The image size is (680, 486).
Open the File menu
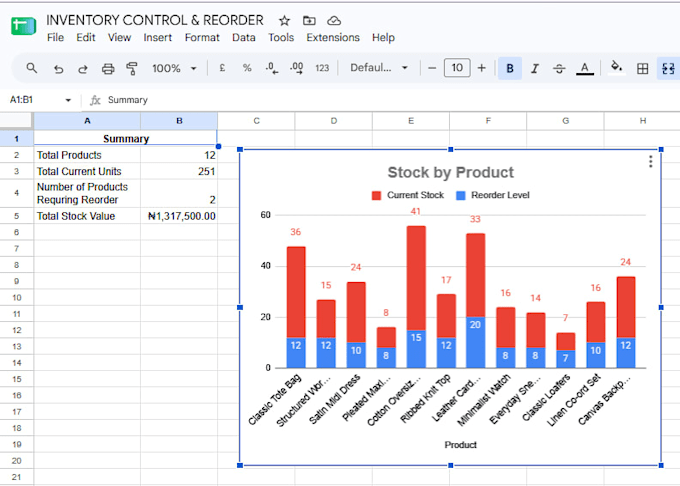[55, 38]
